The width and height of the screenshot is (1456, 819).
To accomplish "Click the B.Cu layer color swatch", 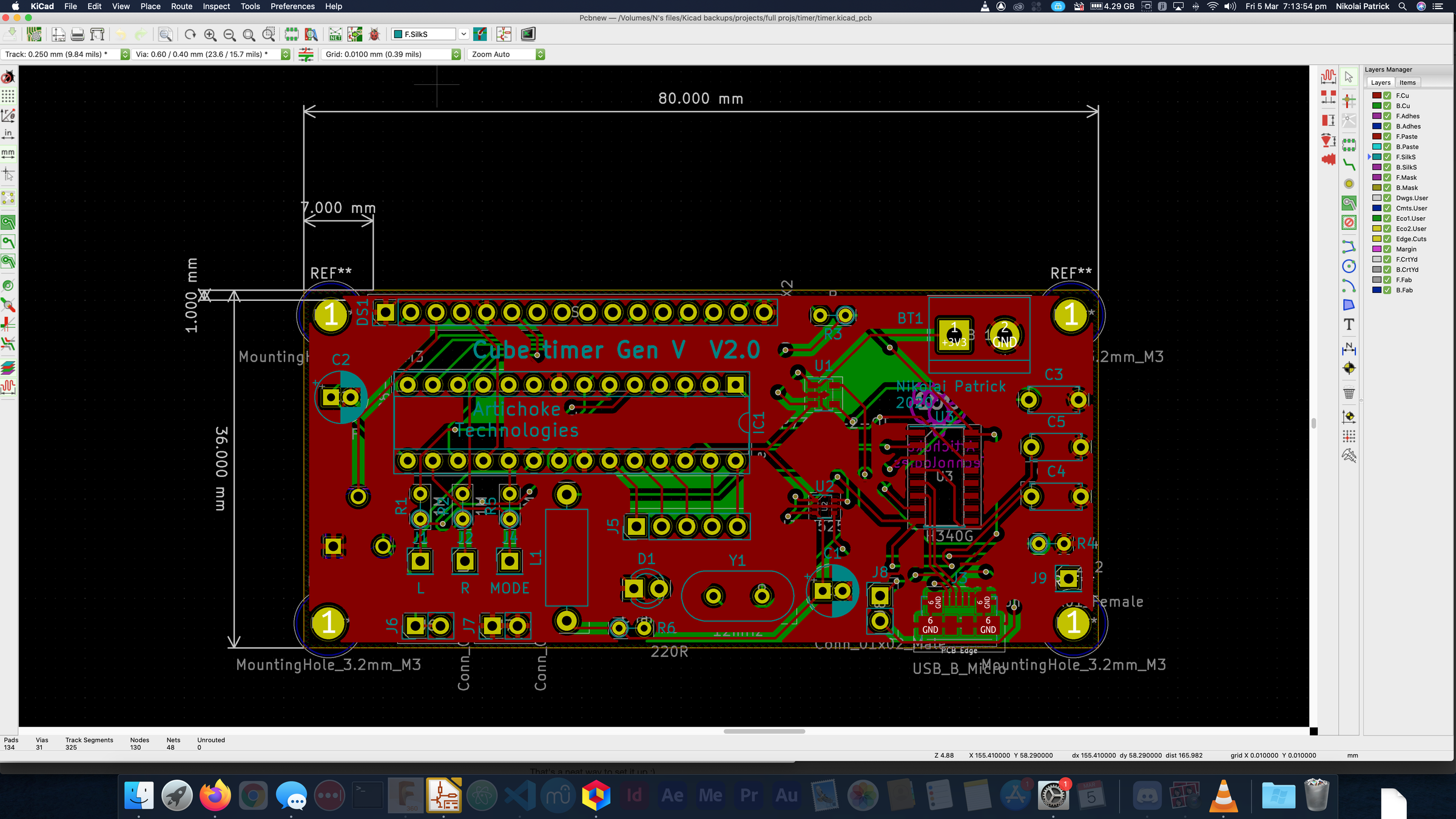I will click(x=1377, y=106).
